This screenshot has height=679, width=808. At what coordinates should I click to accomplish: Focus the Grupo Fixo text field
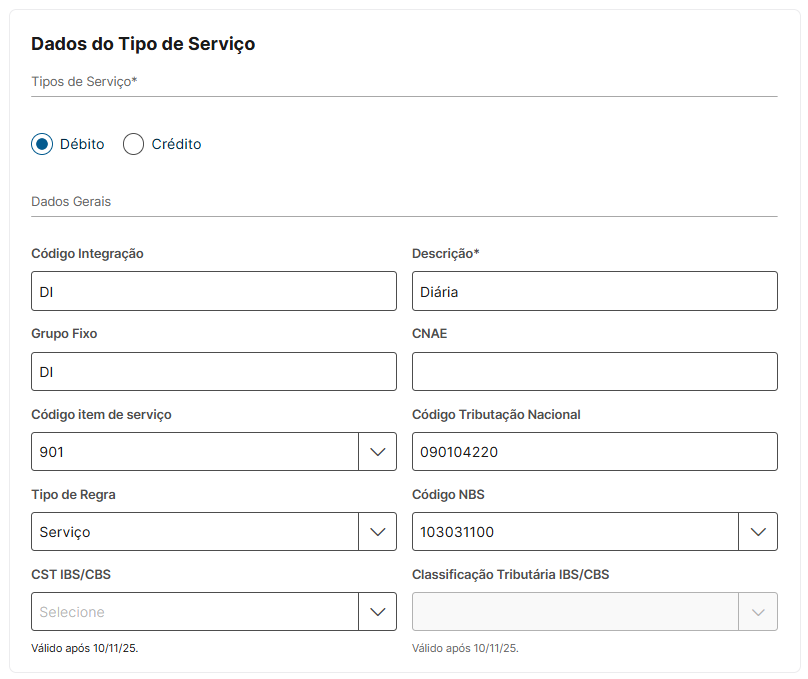click(x=214, y=371)
